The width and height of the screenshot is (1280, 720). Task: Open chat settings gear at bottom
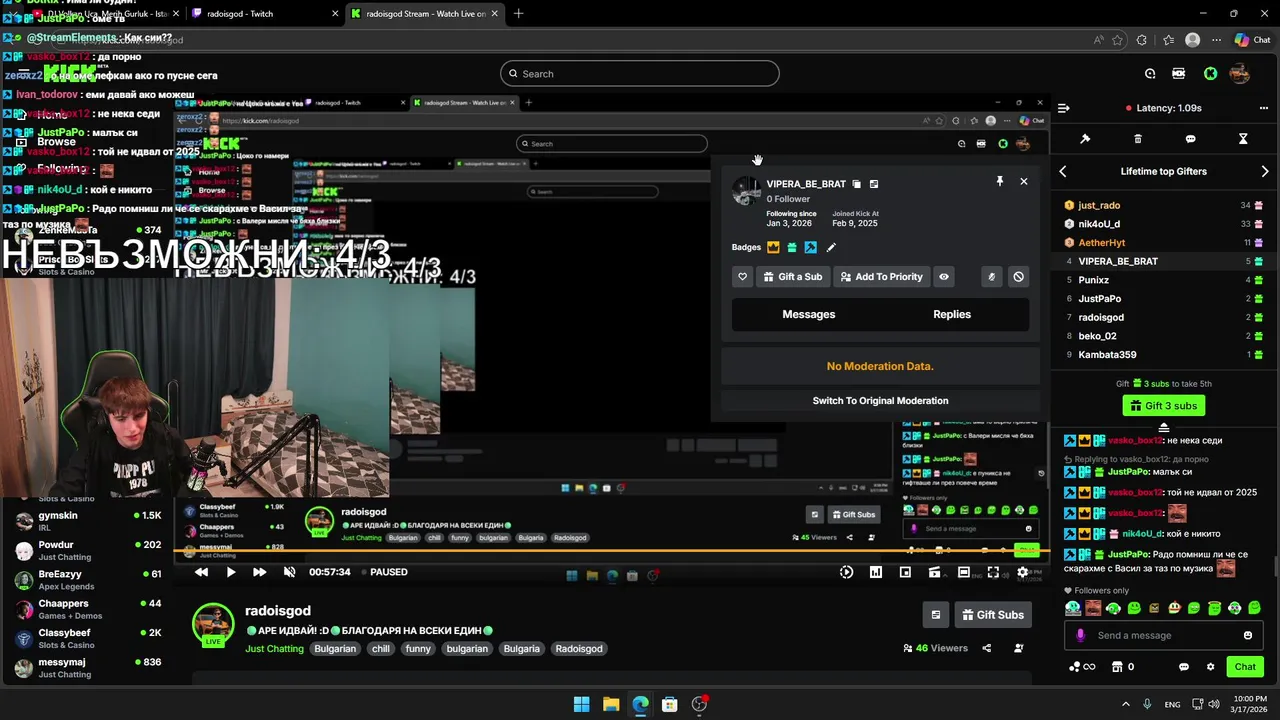point(1210,667)
